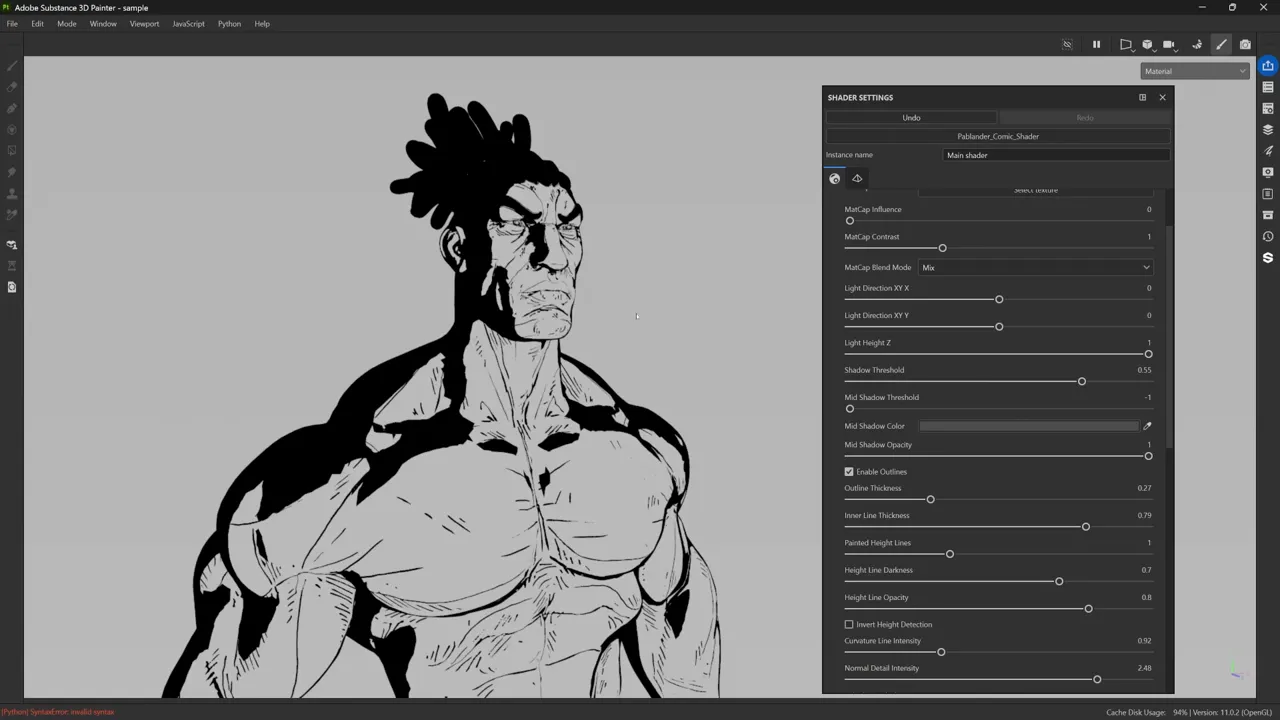Open the Material view mode dropdown
The image size is (1280, 720).
point(1195,70)
